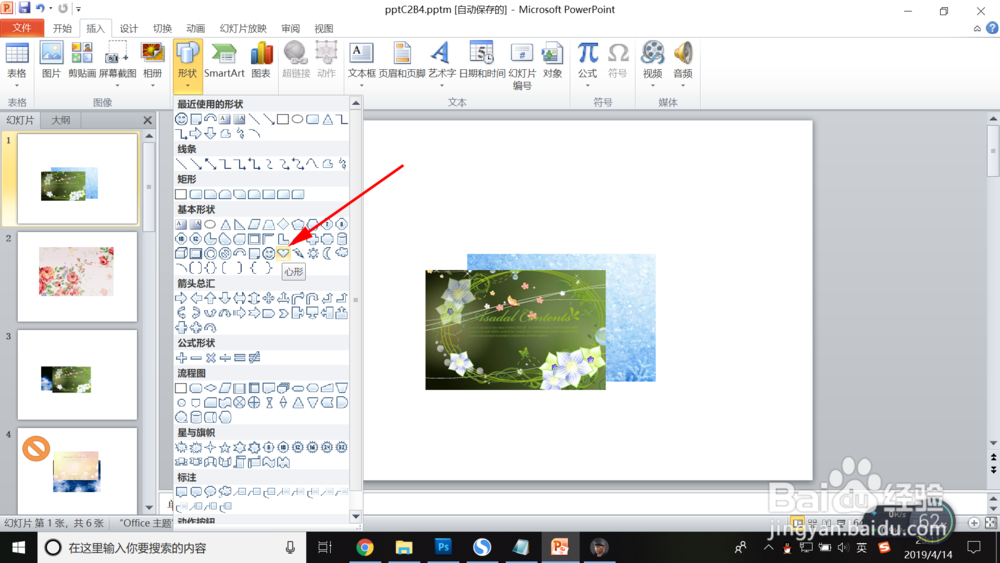Open the 动画 Animations tab
The height and width of the screenshot is (563, 1000).
point(196,28)
